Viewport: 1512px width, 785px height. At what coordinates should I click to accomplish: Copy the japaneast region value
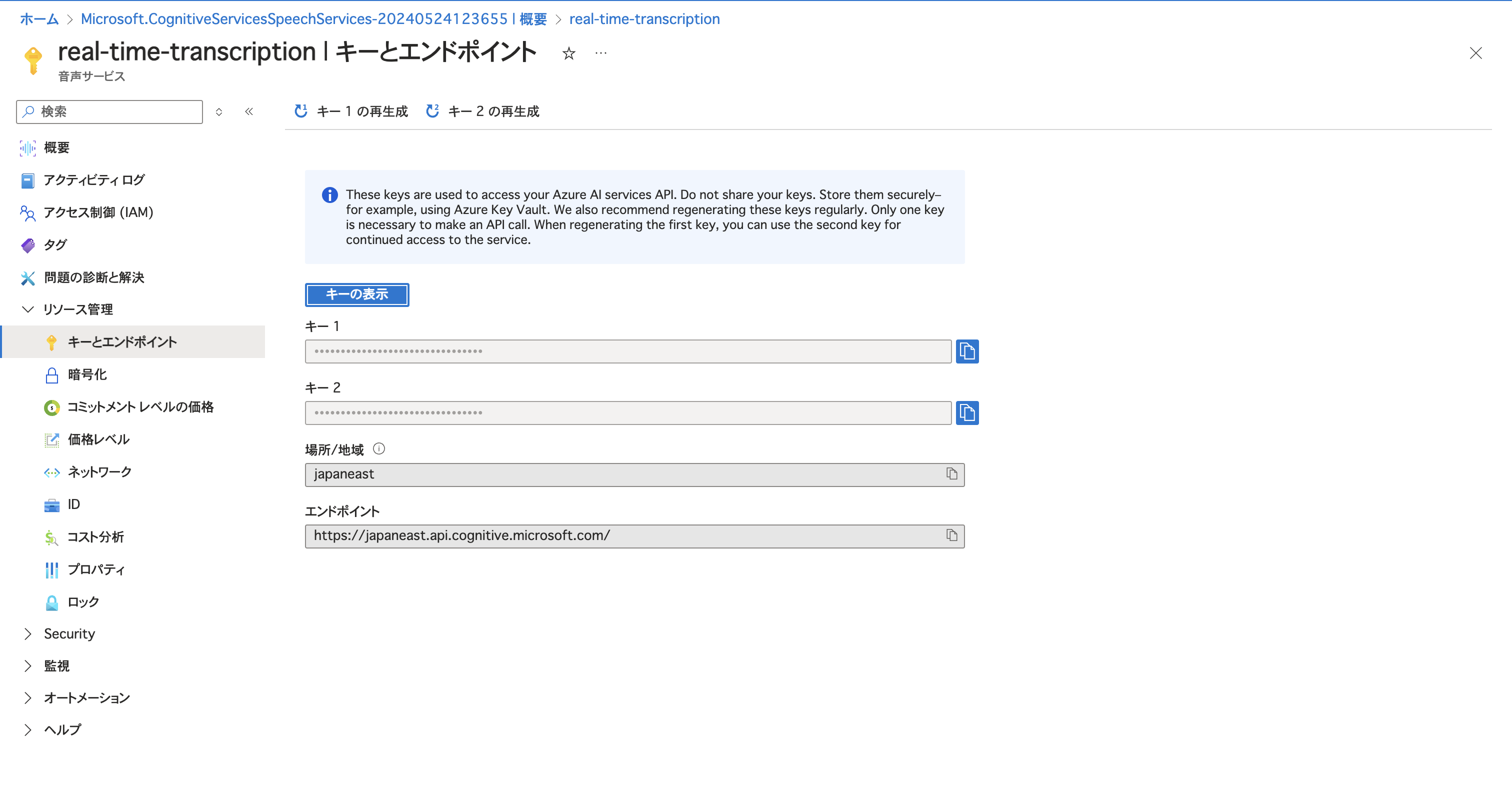[951, 474]
